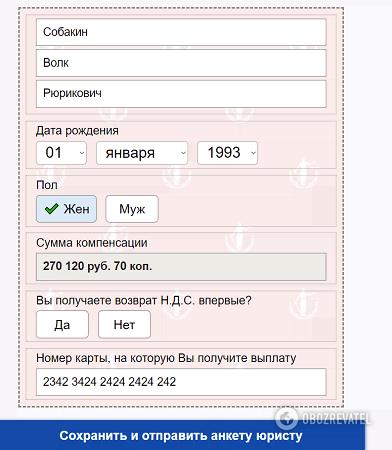The width and height of the screenshot is (392, 450).
Task: Click the Пол label text
Action: [x=47, y=185]
